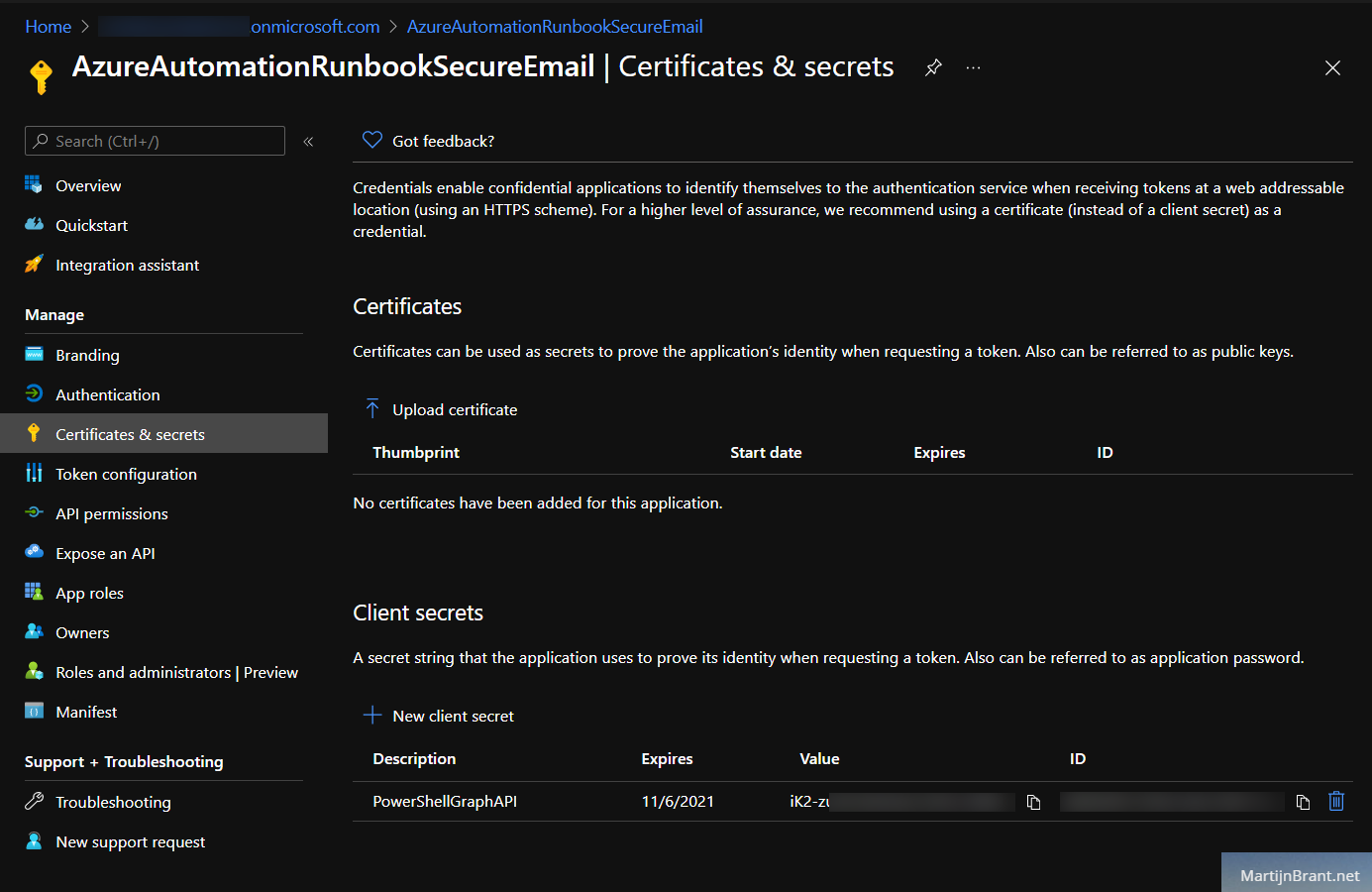Click Upload certificate button
Screen dimensions: 1372x892
pos(441,409)
